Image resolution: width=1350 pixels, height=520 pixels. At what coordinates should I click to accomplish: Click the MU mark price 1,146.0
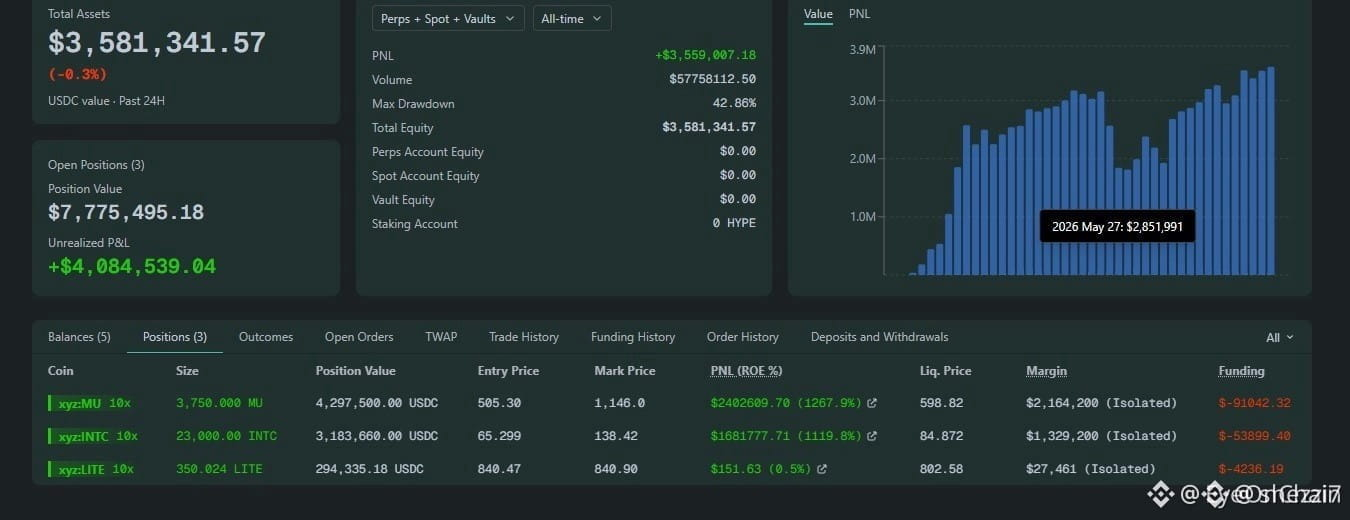(619, 403)
